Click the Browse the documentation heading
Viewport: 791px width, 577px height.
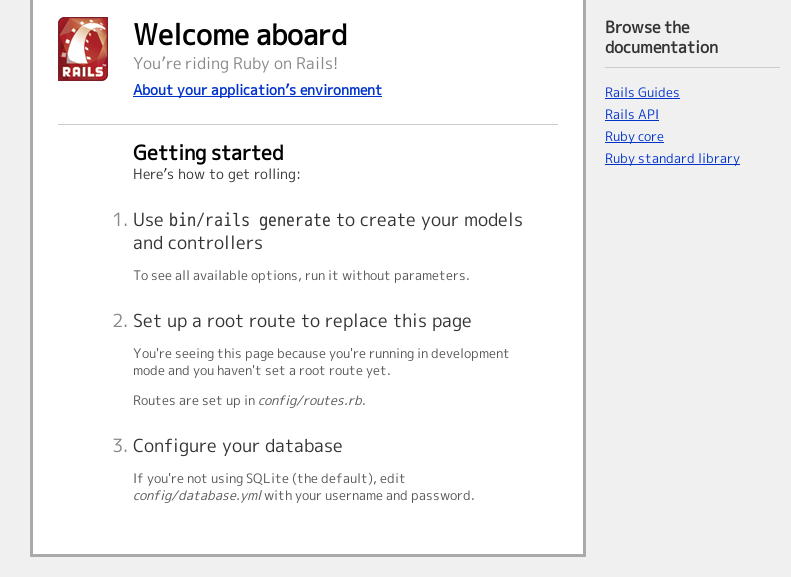click(661, 37)
